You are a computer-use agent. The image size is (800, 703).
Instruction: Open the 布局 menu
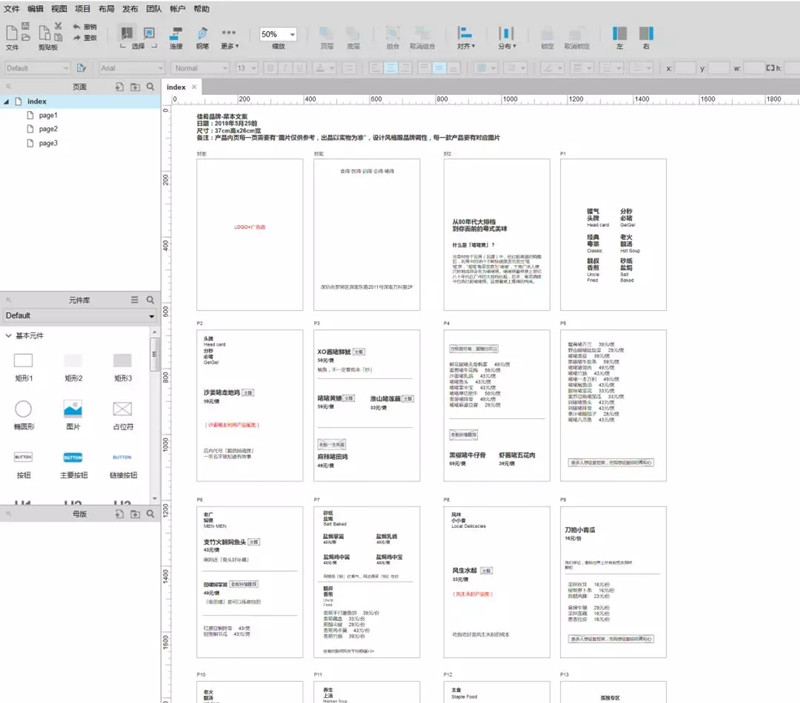tap(106, 8)
